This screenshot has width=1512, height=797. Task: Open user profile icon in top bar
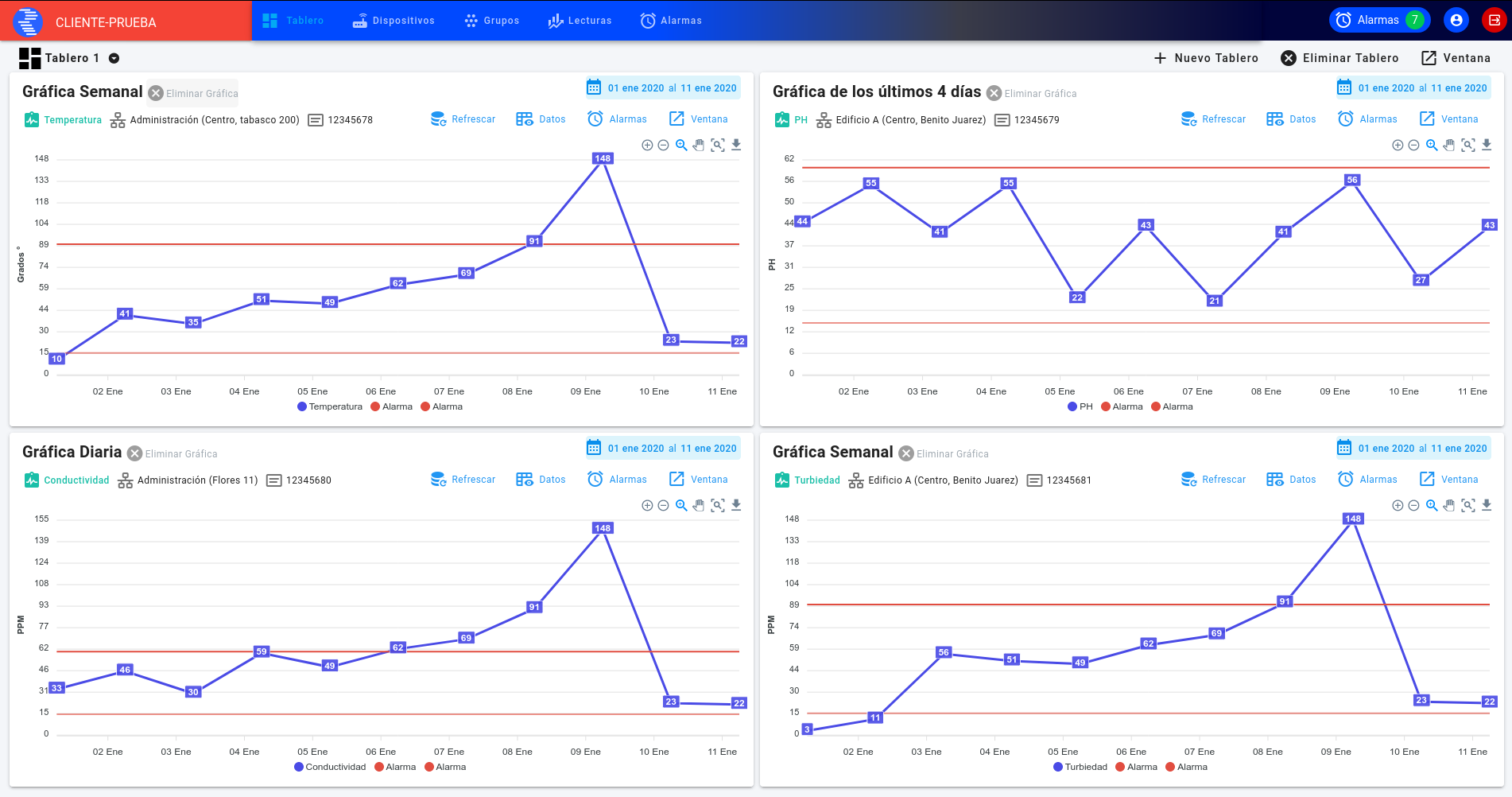(1456, 21)
